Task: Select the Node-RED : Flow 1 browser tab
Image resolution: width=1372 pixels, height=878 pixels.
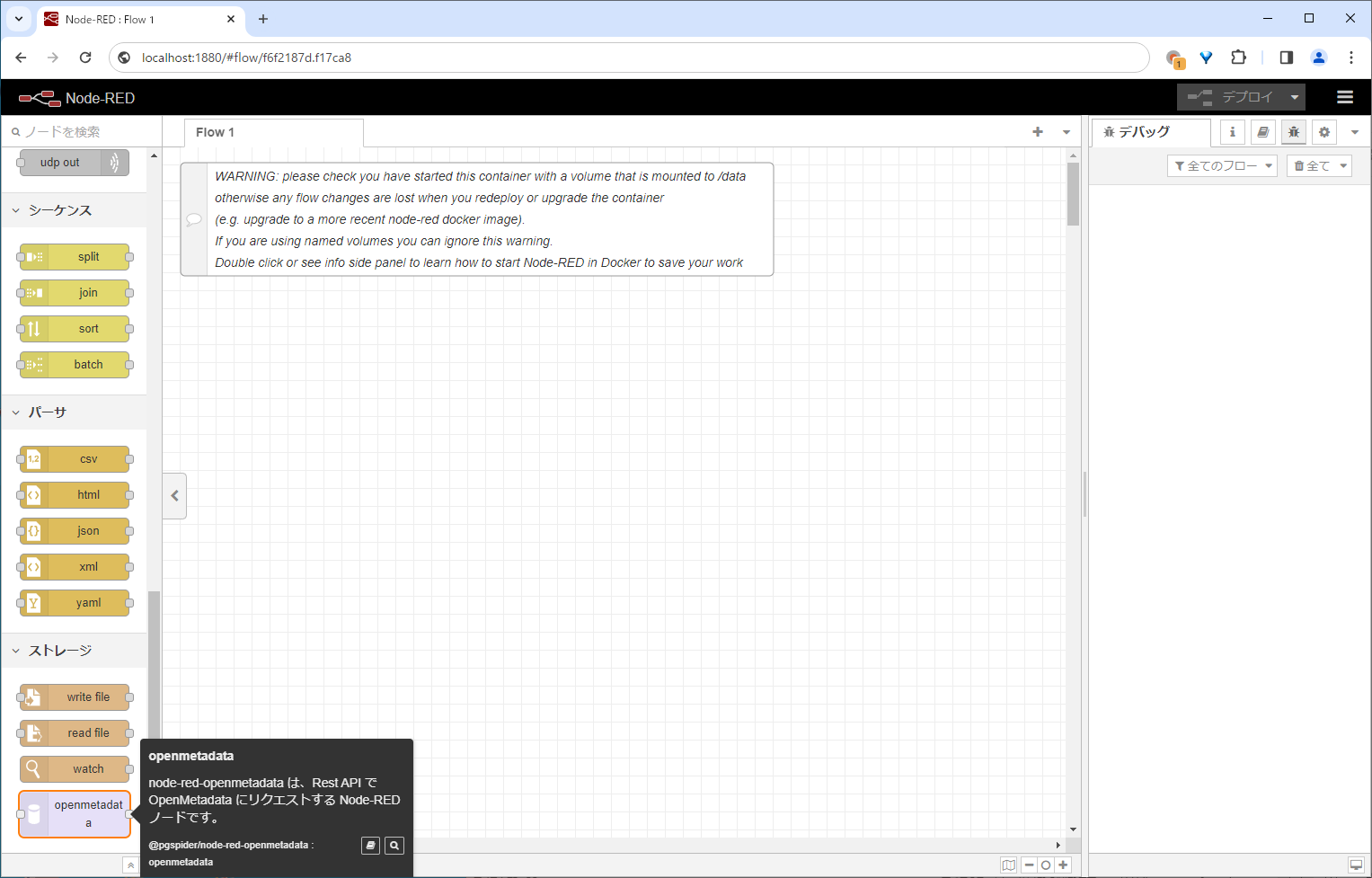Action: click(x=139, y=20)
